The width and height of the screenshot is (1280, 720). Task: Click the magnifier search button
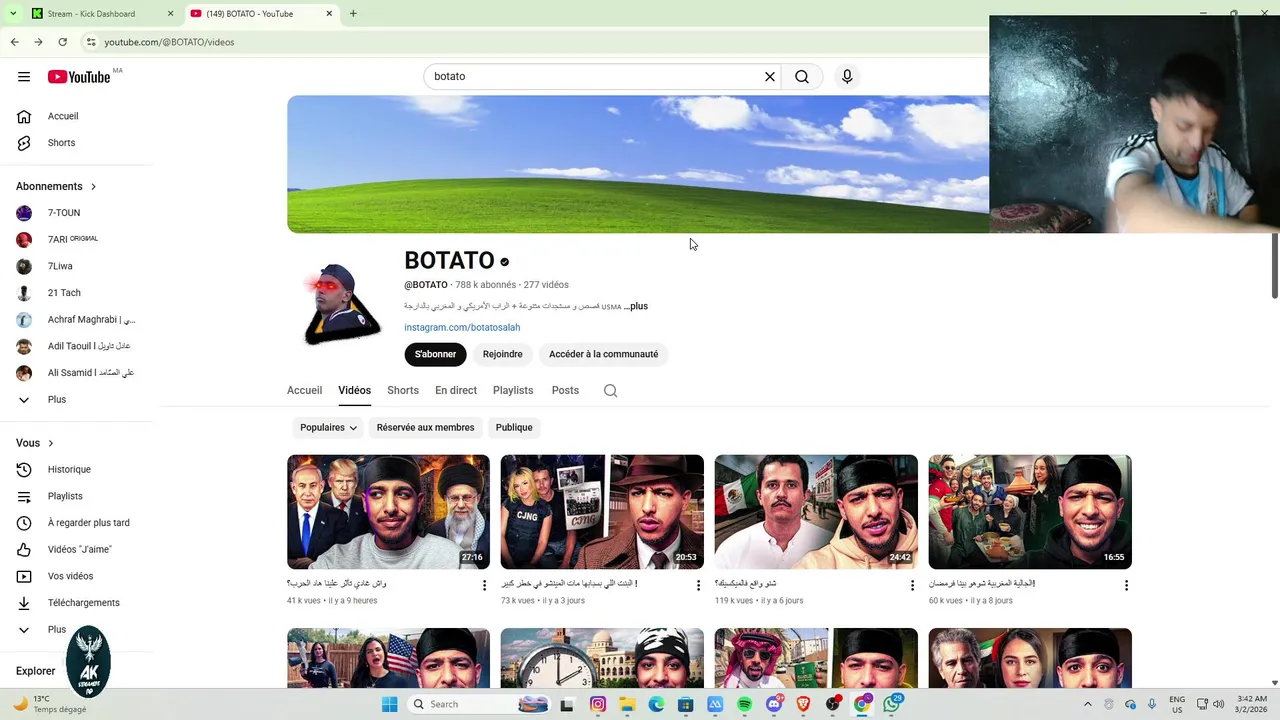click(802, 77)
